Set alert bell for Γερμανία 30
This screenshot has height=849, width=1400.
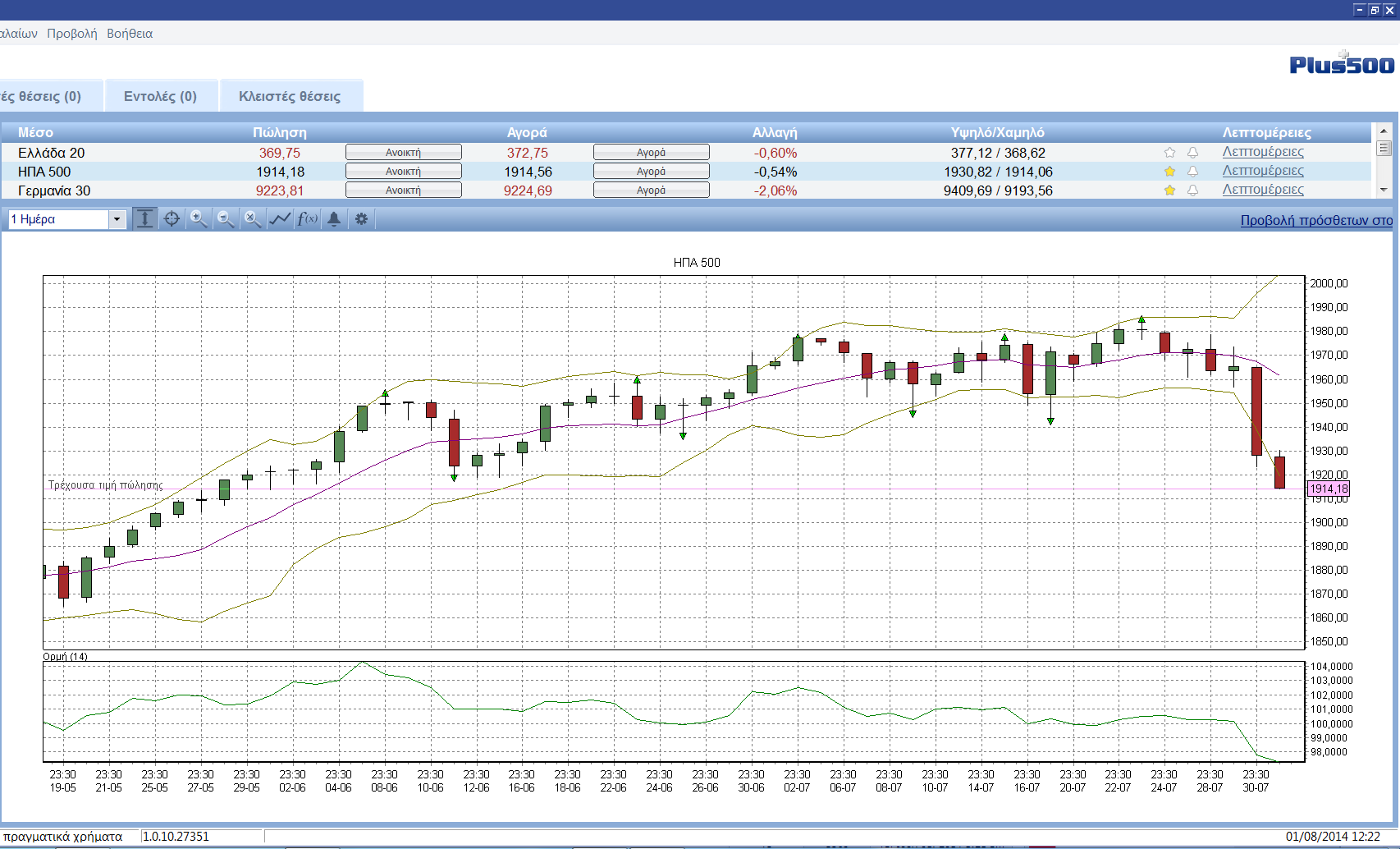[1192, 190]
